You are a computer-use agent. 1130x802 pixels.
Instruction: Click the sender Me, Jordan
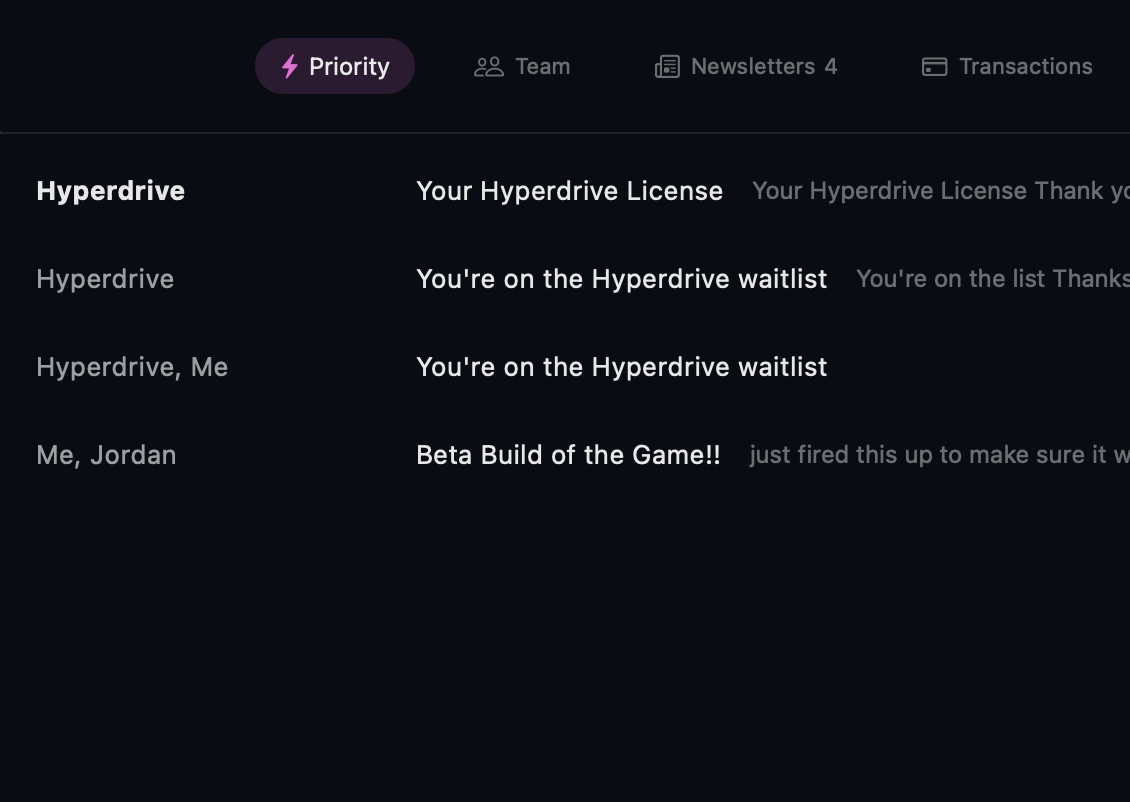pos(106,455)
